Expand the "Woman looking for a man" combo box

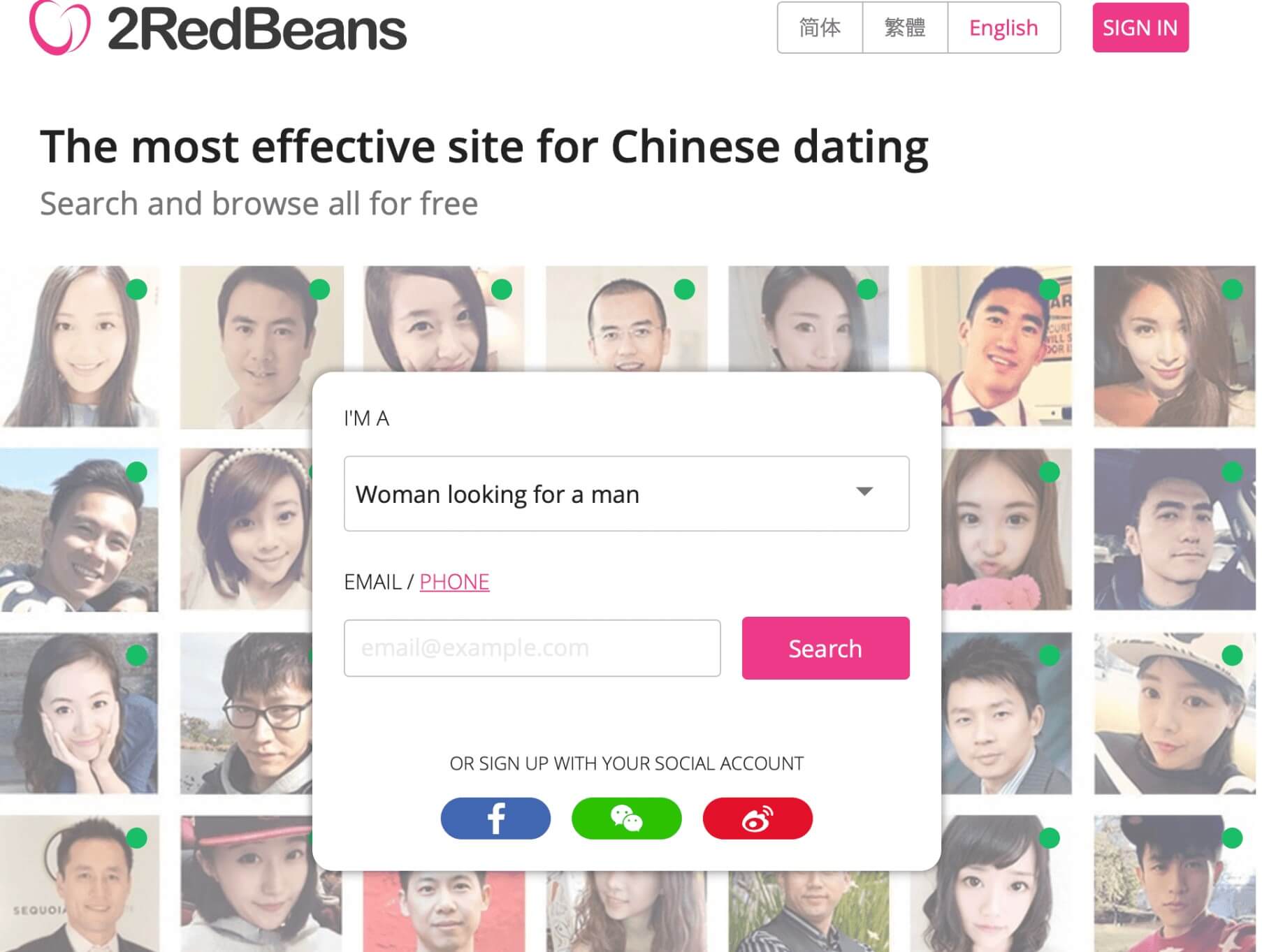click(626, 494)
